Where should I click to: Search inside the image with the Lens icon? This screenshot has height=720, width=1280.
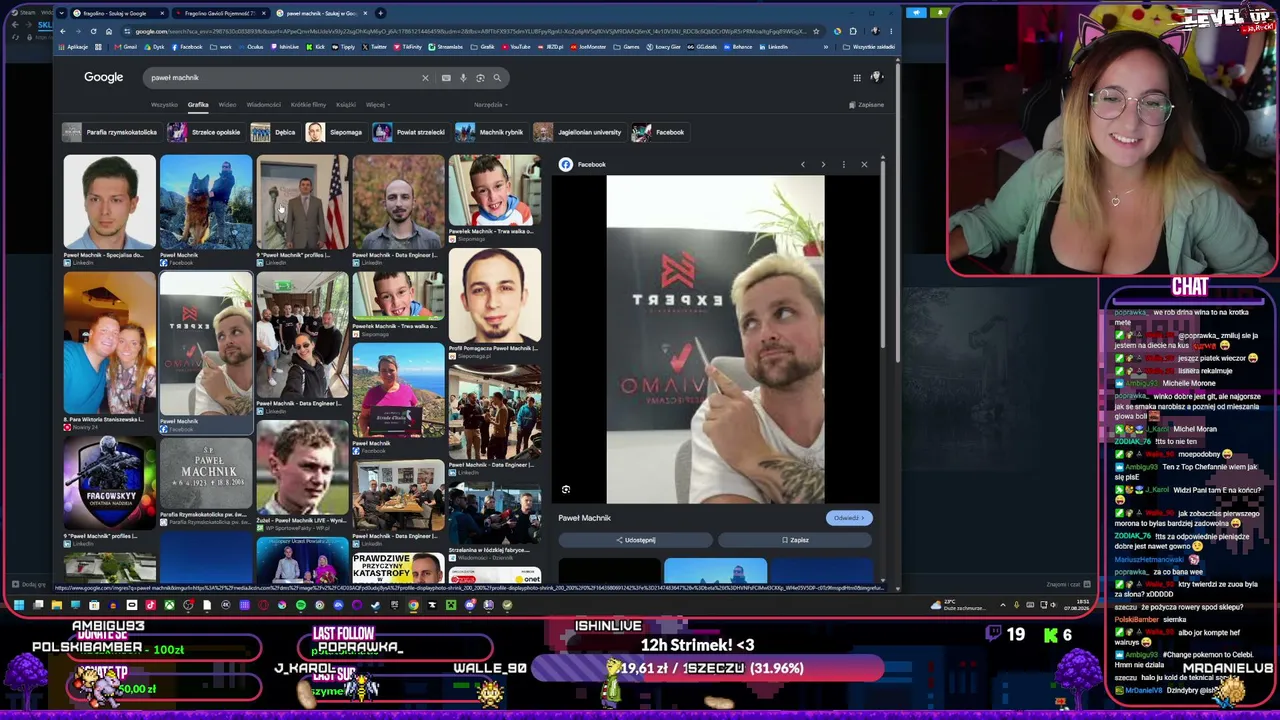click(x=566, y=490)
